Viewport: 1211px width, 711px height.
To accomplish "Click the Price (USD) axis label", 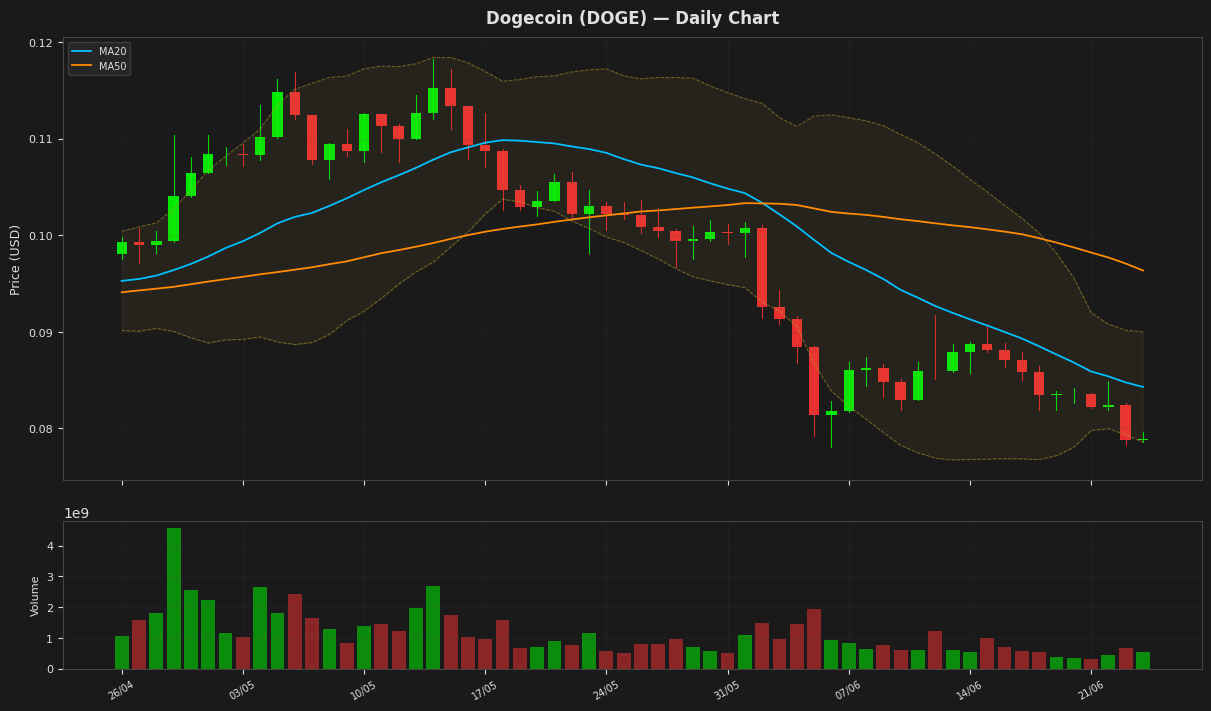I will (x=15, y=259).
